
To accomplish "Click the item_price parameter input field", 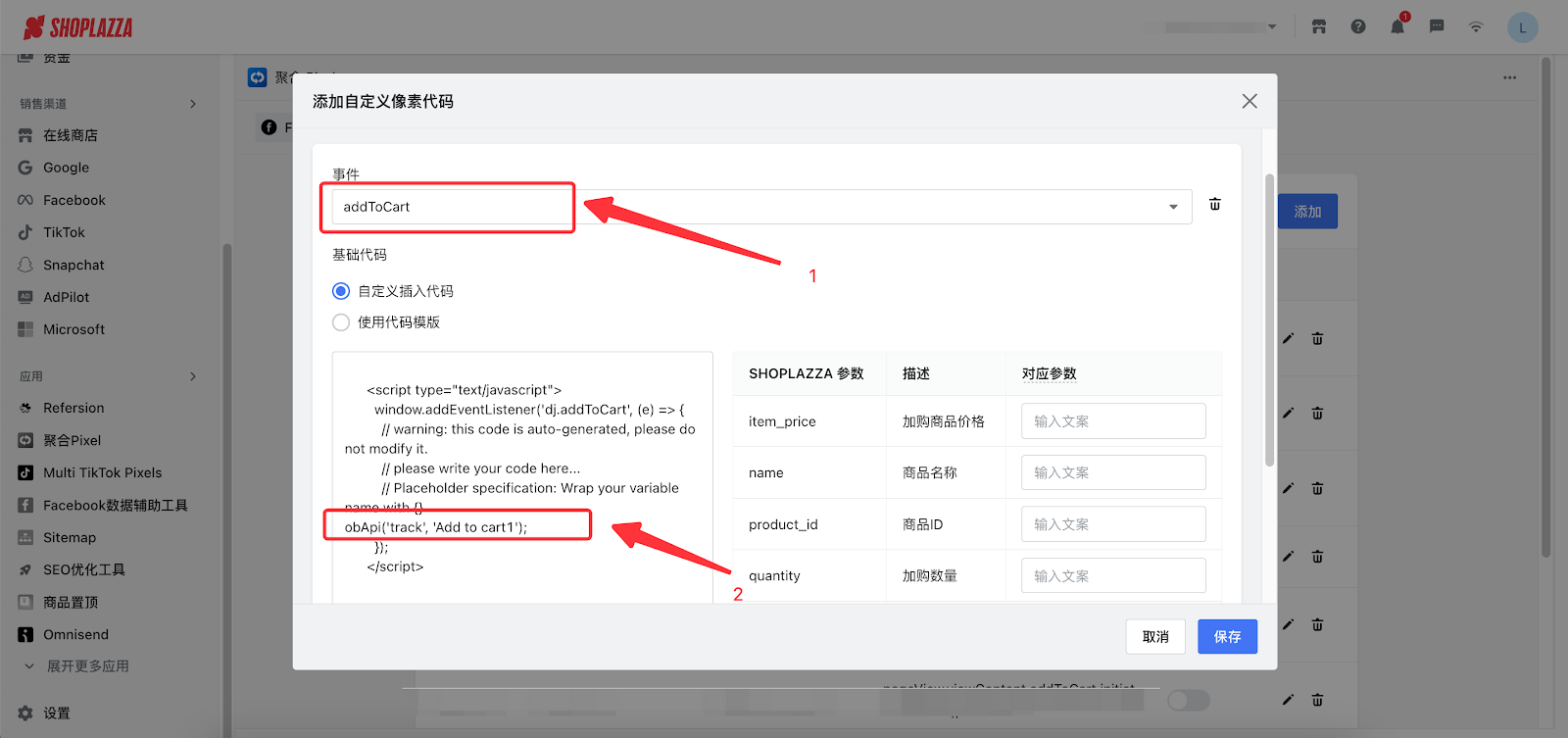I will pos(1112,421).
